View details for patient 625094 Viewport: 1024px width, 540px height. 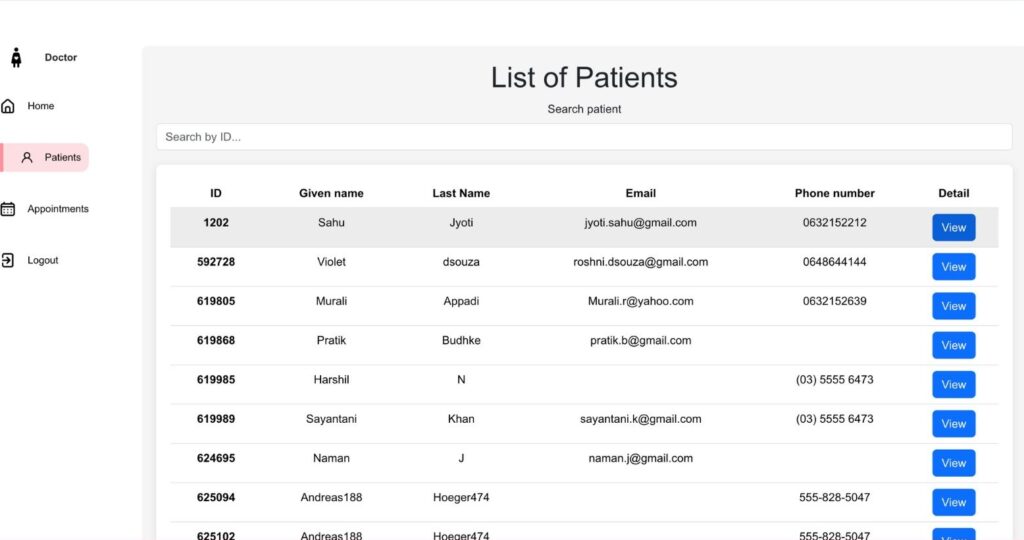point(953,502)
